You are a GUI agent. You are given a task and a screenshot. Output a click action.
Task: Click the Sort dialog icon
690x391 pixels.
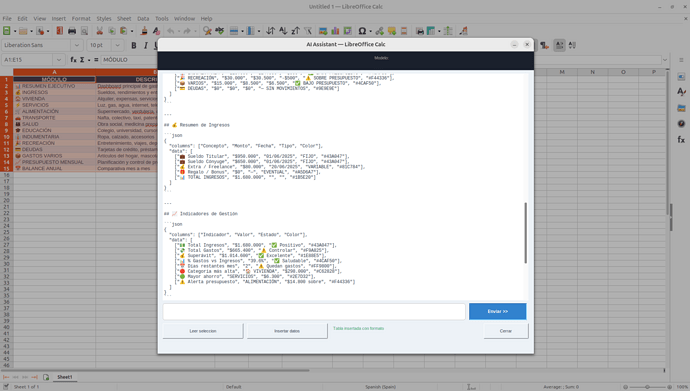pos(270,31)
